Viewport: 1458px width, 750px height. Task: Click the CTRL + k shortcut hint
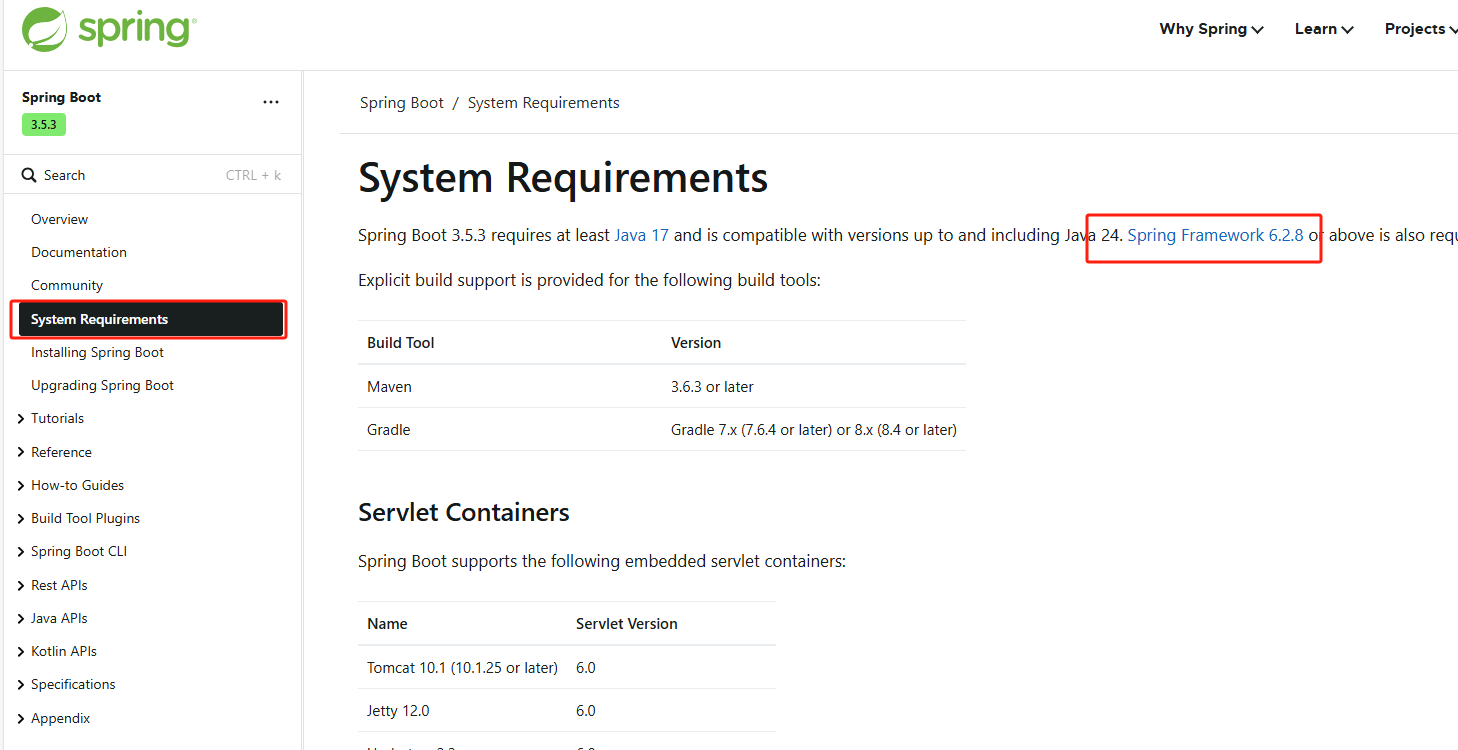pyautogui.click(x=253, y=175)
